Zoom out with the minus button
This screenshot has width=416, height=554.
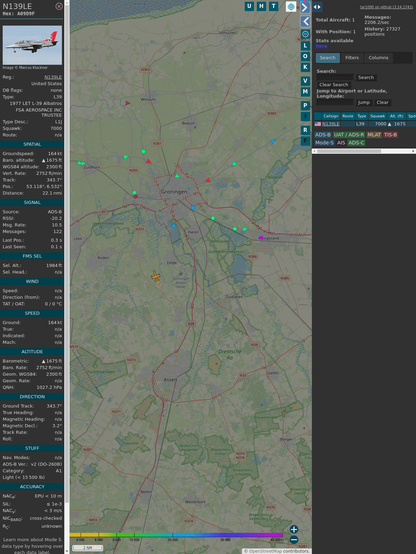[294, 540]
